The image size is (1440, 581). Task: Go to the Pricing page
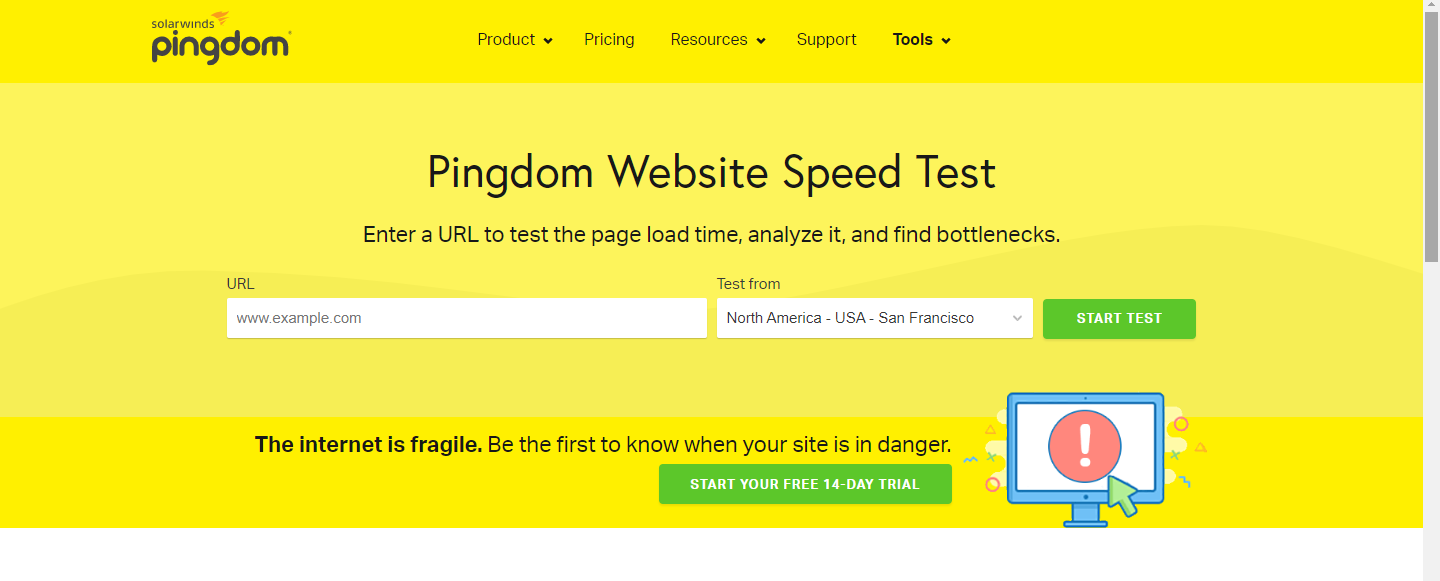pos(609,40)
